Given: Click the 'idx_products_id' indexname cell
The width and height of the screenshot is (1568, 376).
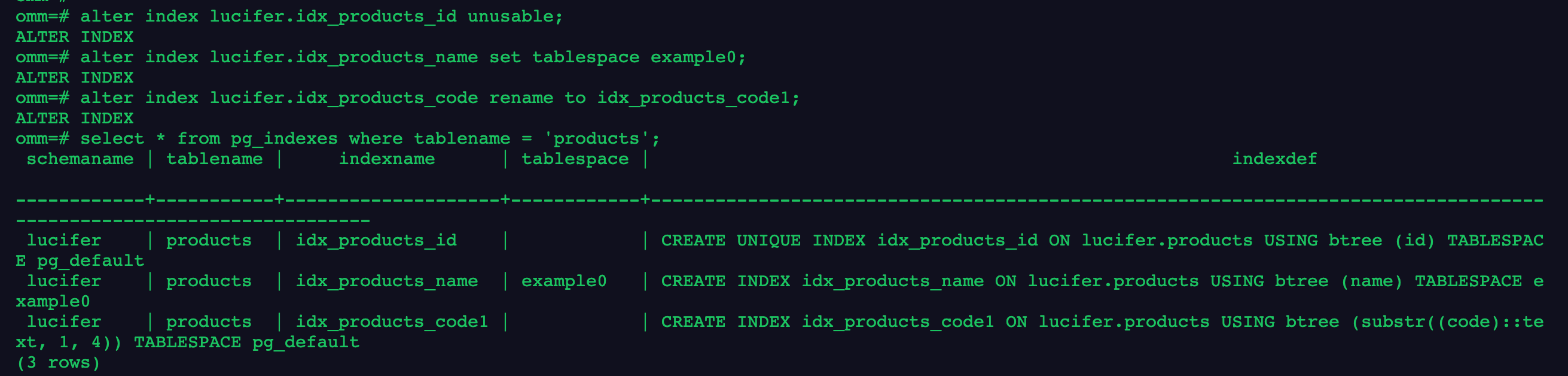Looking at the screenshot, I should click(376, 241).
